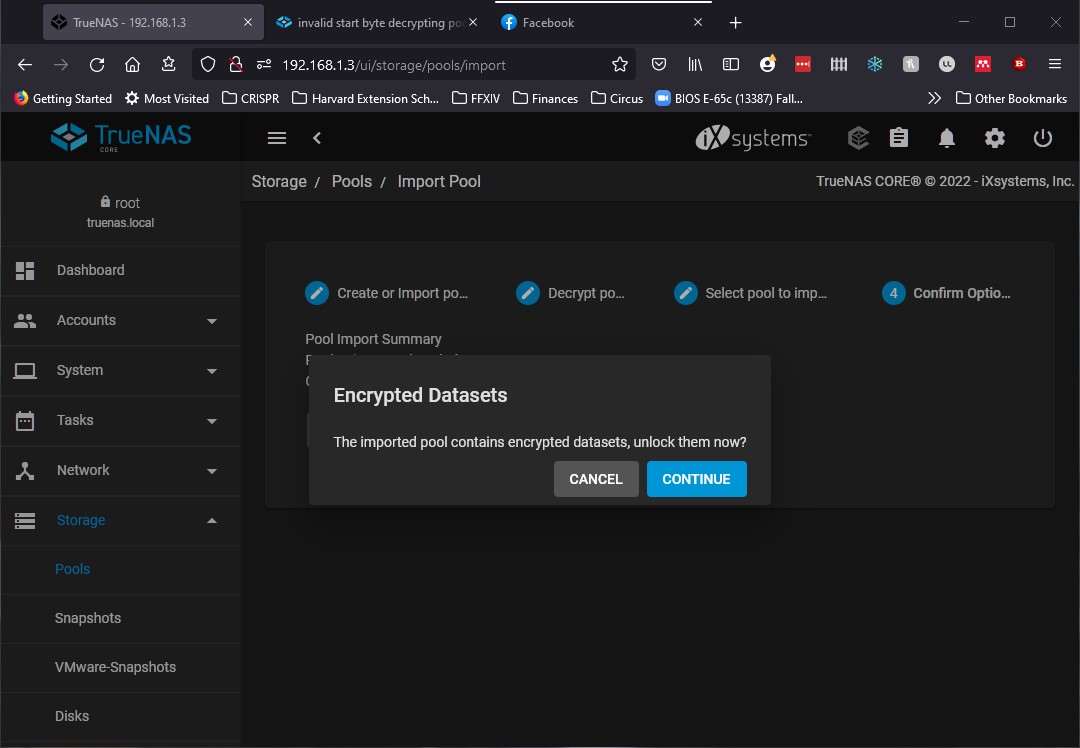Viewport: 1080px width, 748px height.
Task: Reload the current page
Action: [96, 65]
